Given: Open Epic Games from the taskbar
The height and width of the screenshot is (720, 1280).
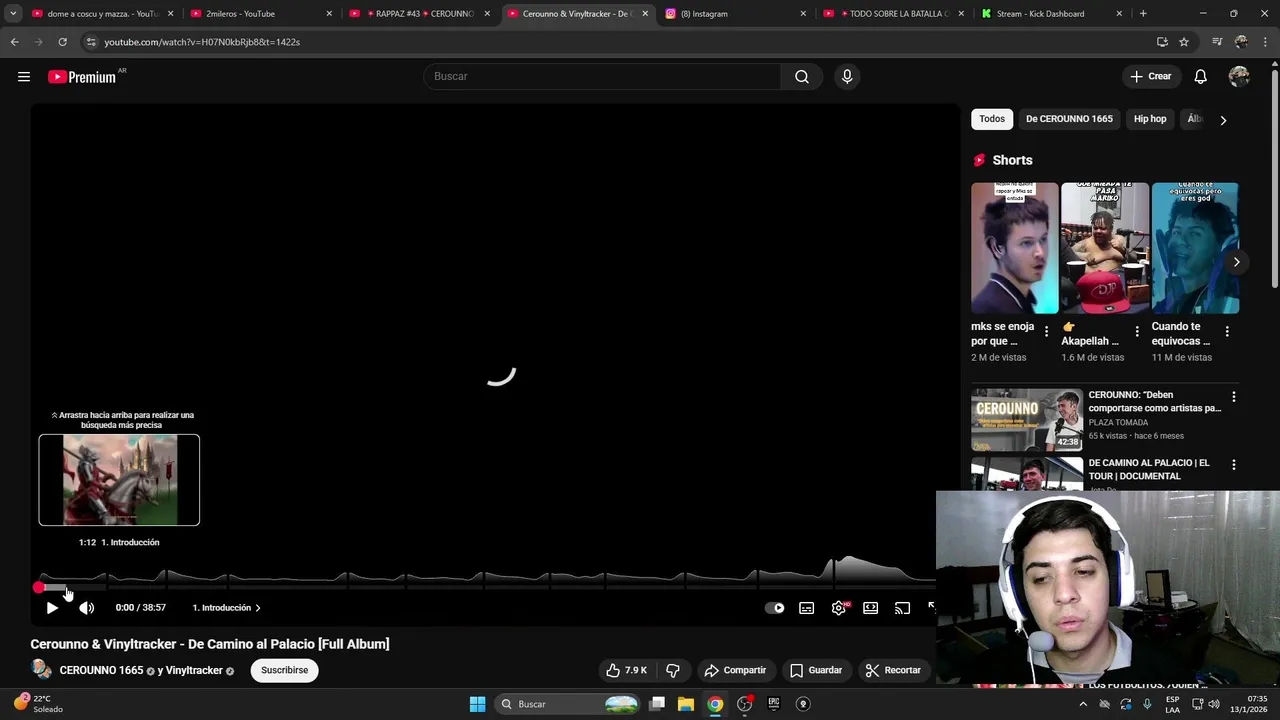Looking at the screenshot, I should click(773, 704).
